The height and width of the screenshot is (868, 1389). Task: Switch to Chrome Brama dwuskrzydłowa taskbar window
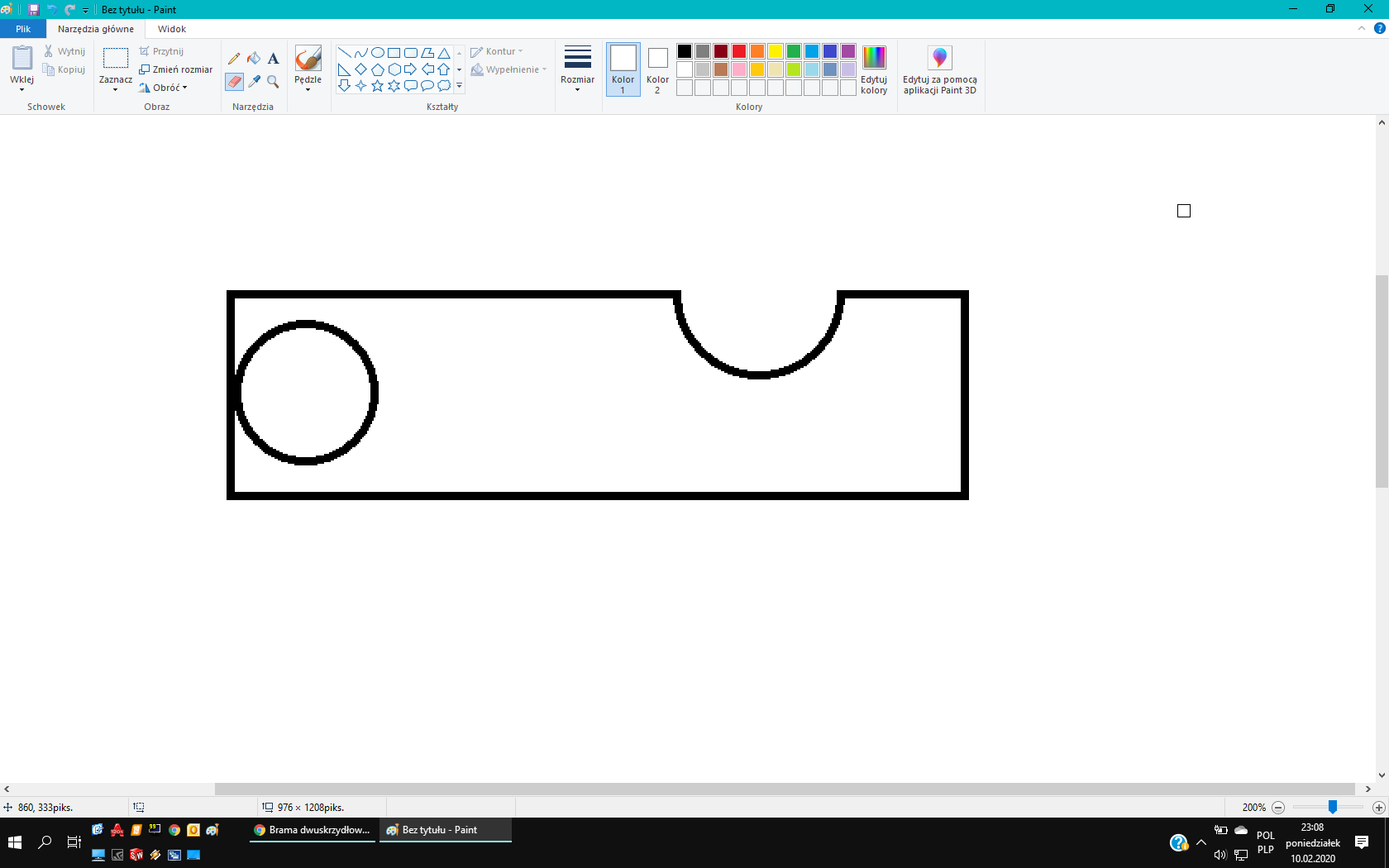tap(313, 830)
